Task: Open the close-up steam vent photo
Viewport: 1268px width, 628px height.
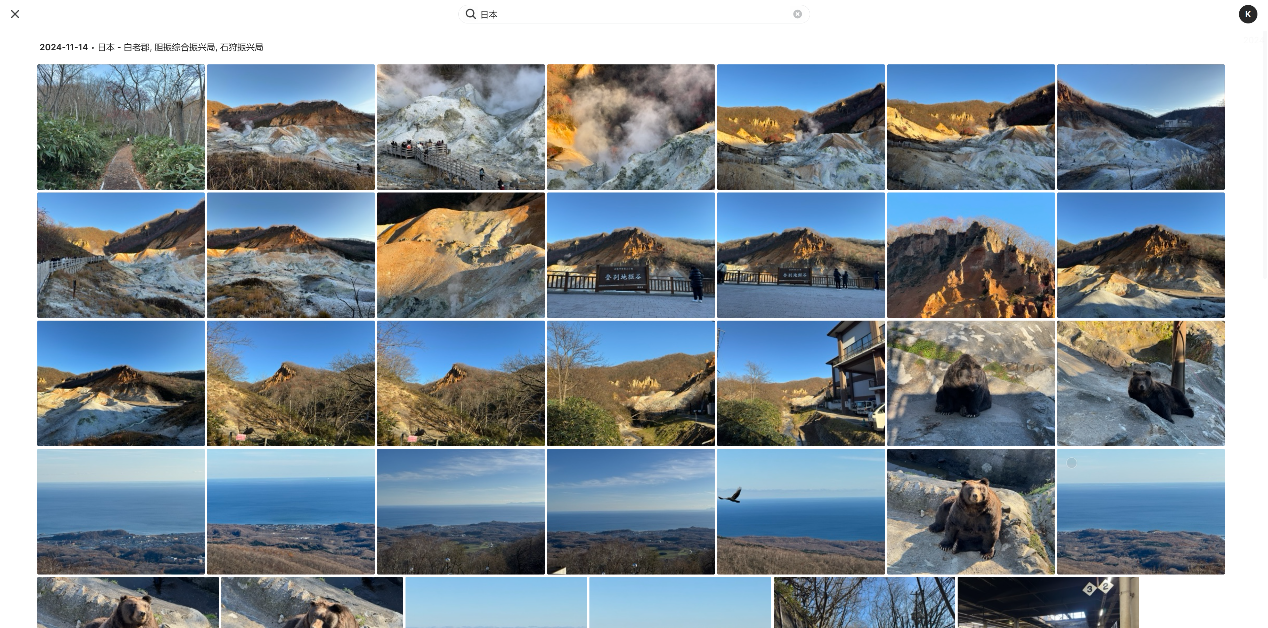Action: [x=631, y=127]
